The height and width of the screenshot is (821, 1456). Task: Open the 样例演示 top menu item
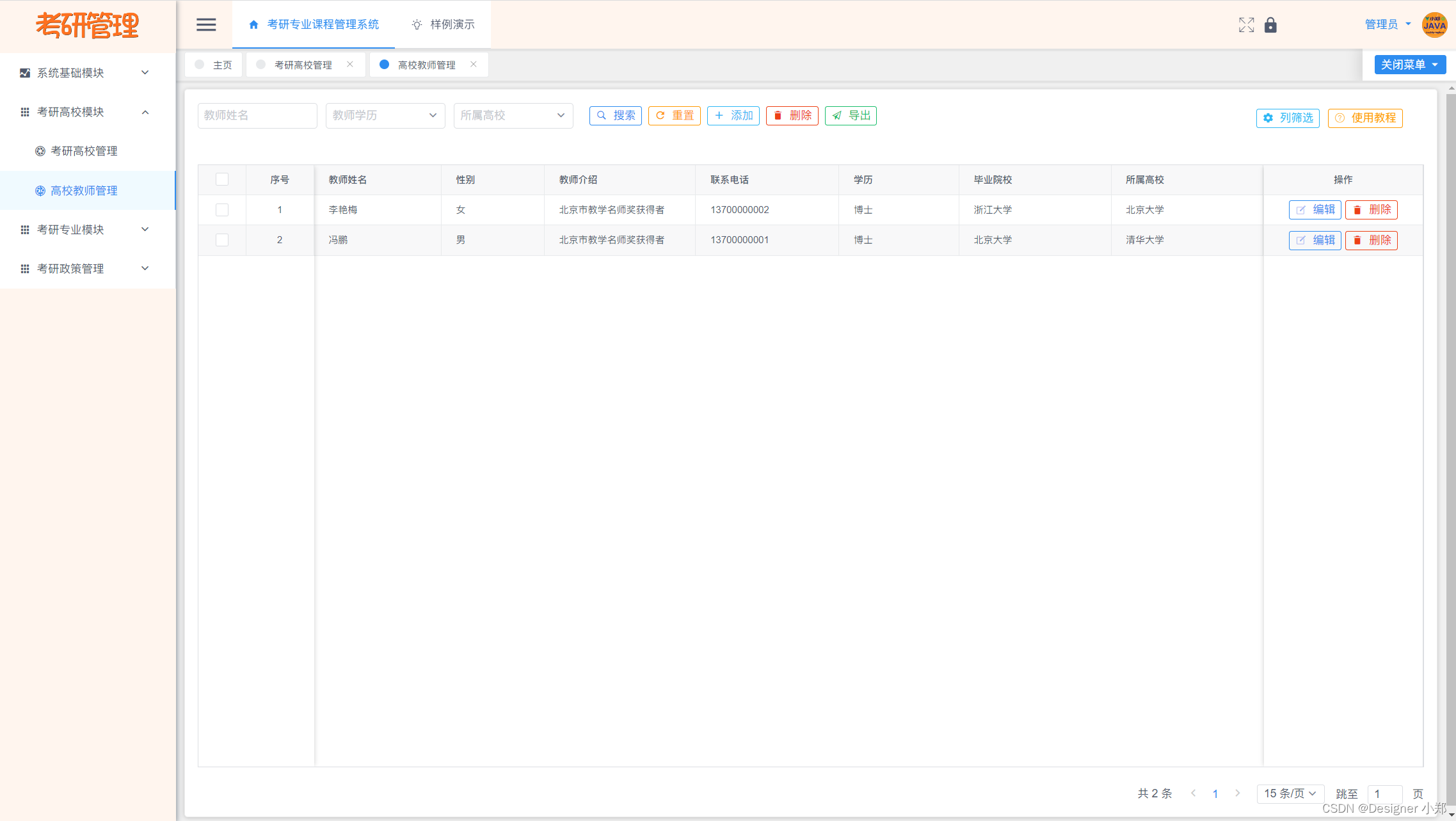pyautogui.click(x=443, y=24)
